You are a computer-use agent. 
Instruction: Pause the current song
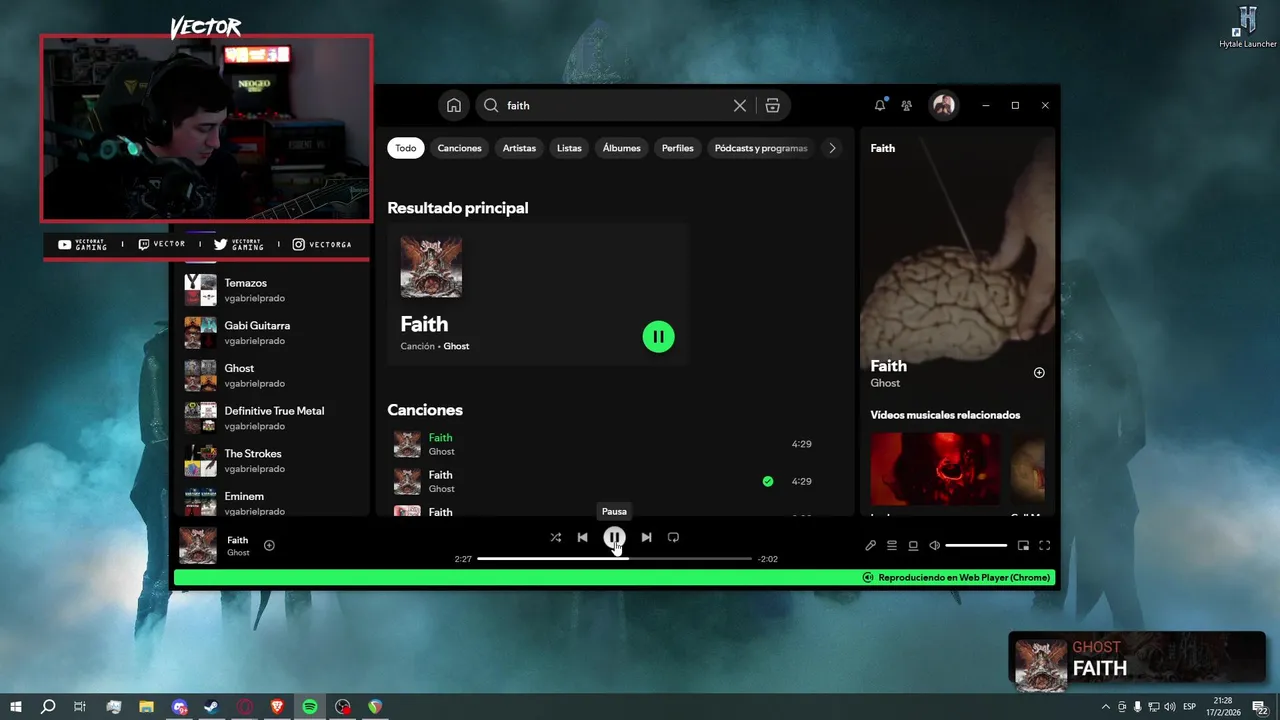614,537
